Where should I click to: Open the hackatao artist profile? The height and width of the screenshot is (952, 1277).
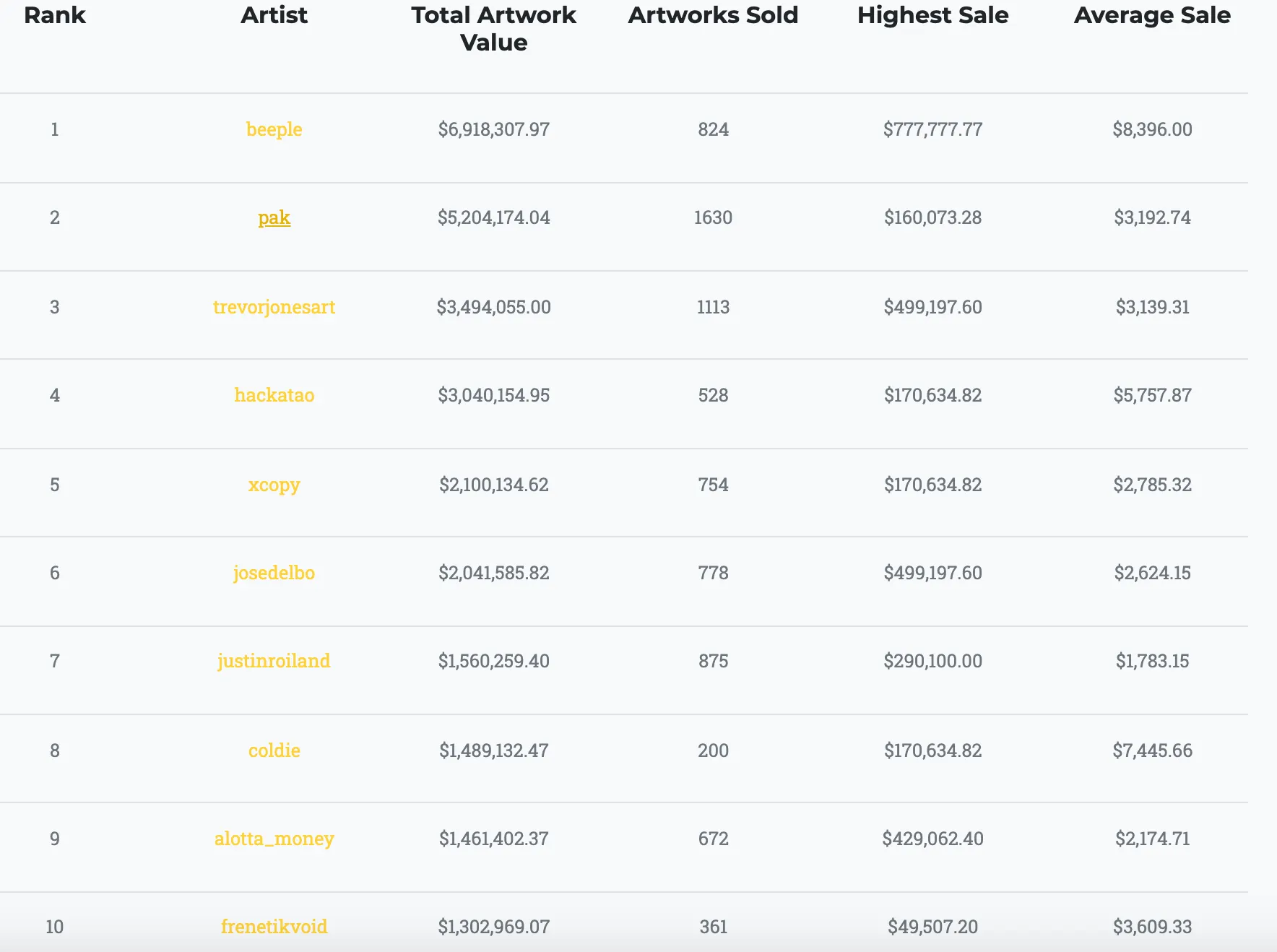tap(274, 395)
